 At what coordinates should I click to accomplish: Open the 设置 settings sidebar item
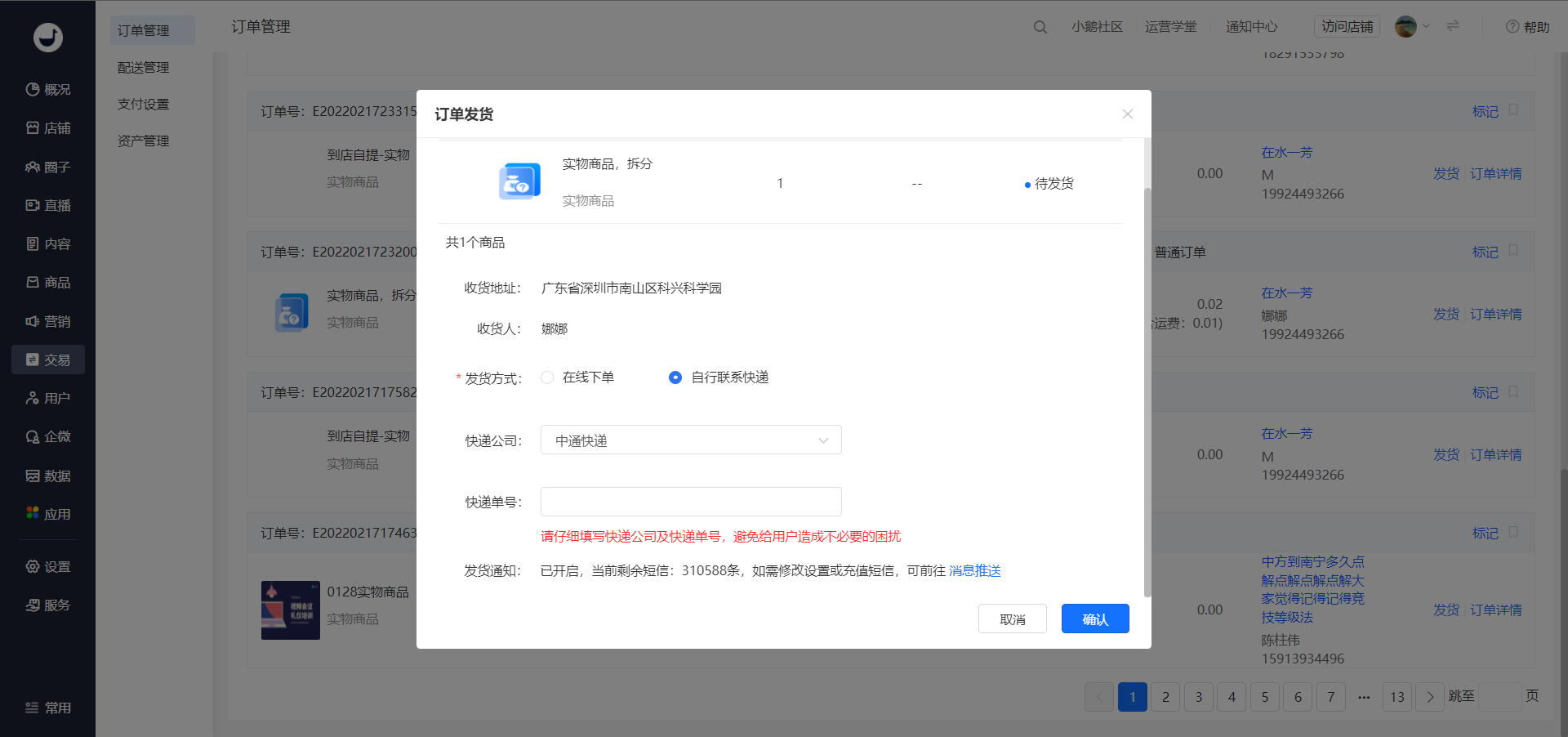[48, 566]
